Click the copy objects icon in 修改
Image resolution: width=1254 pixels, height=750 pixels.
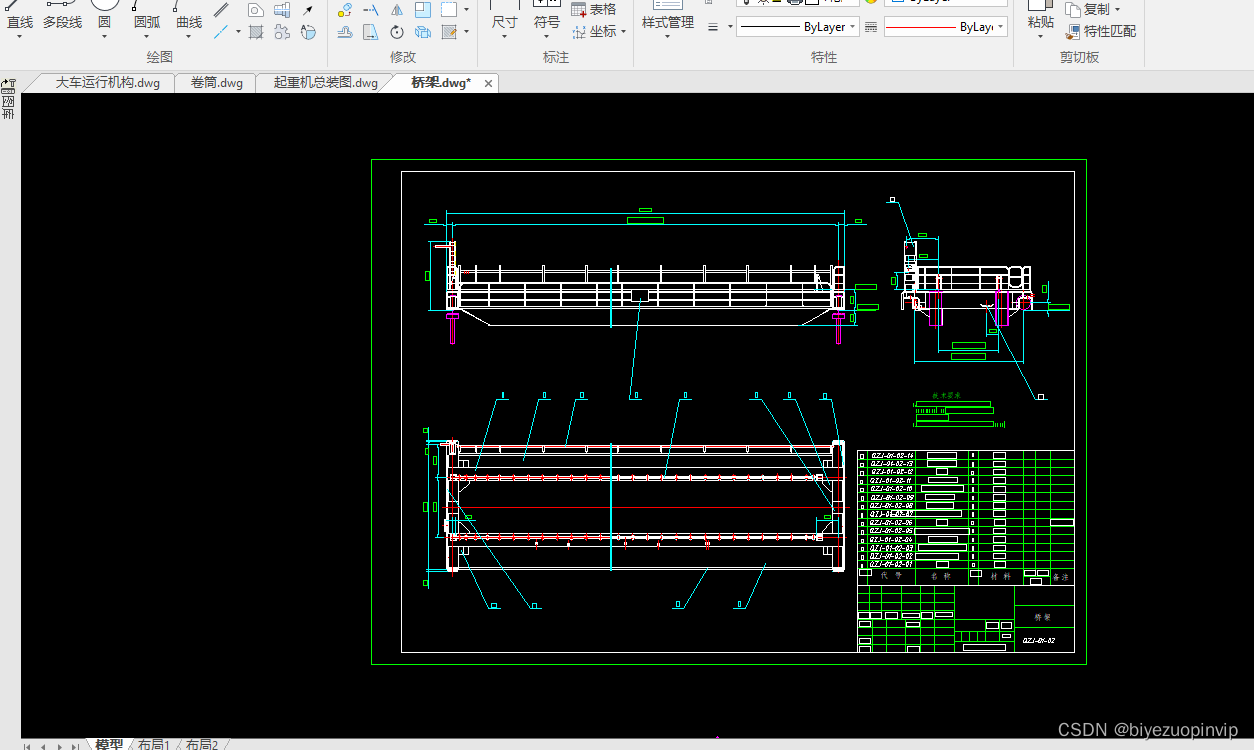(x=423, y=32)
